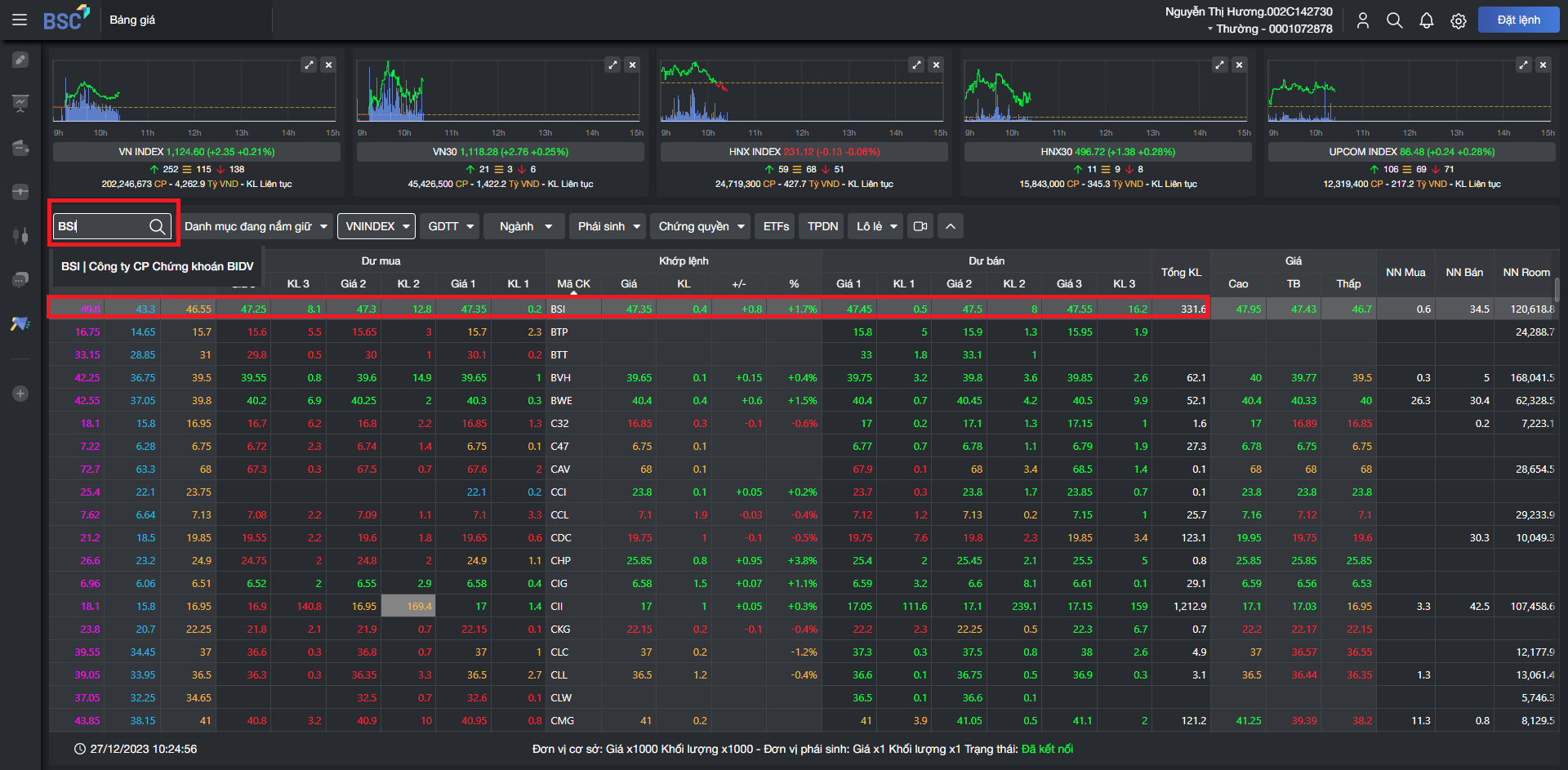Click the video camera icon in the filter bar
This screenshot has height=770, width=1568.
tap(920, 226)
